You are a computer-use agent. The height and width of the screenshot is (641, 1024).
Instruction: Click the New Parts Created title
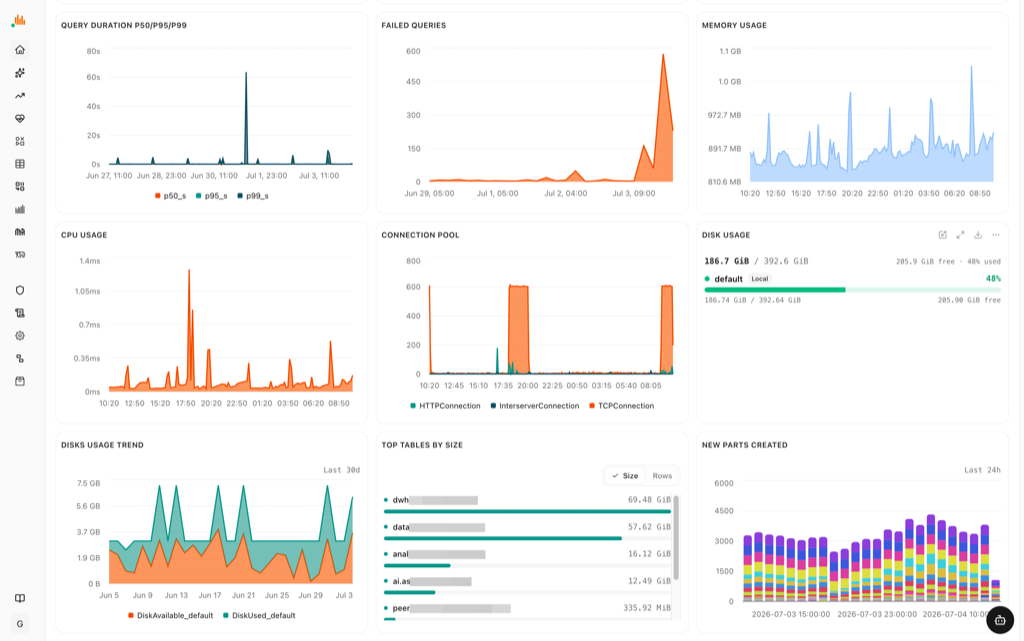click(x=744, y=445)
